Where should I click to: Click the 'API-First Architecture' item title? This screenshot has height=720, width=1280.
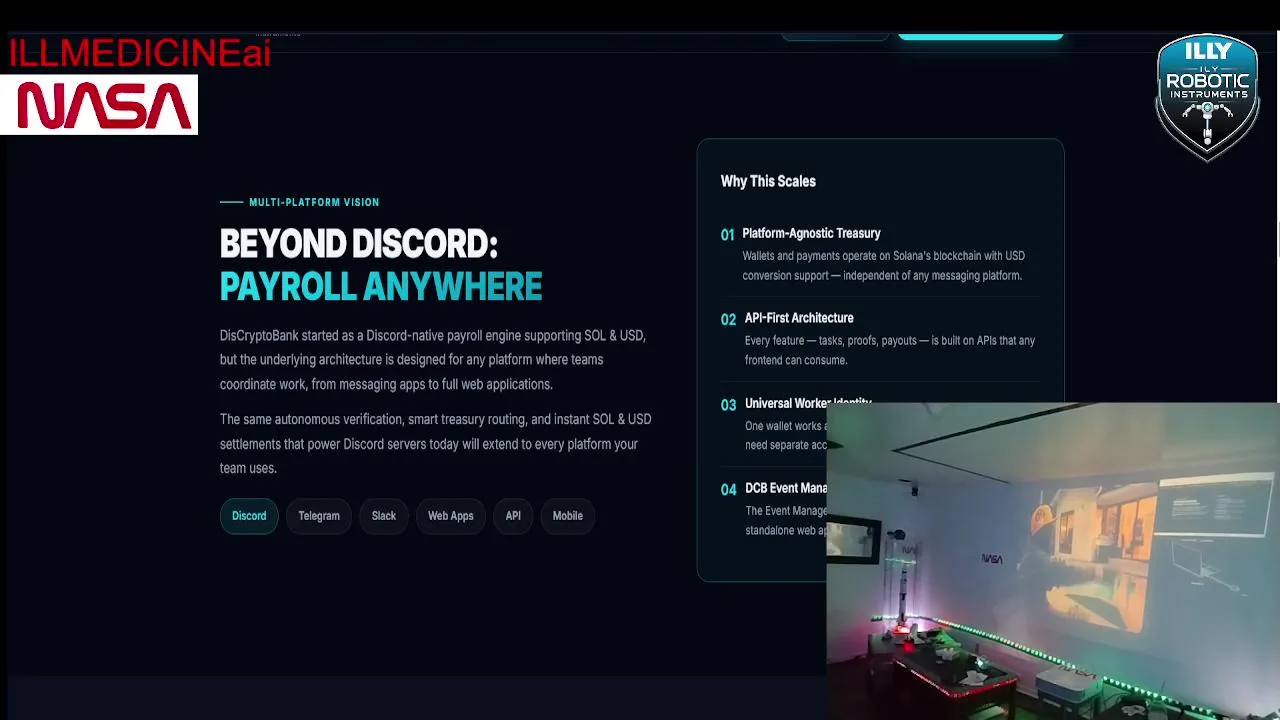tap(799, 318)
